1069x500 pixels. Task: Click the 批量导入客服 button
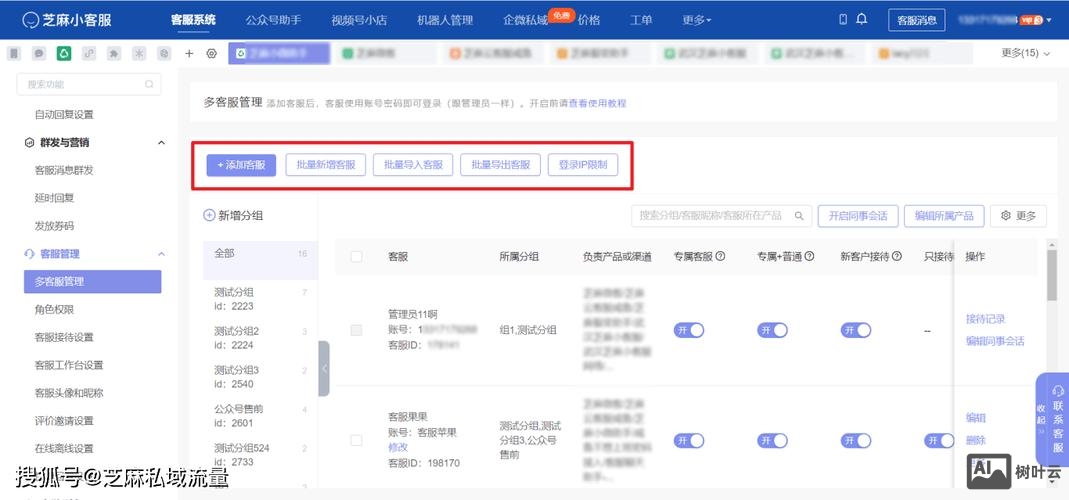(413, 164)
